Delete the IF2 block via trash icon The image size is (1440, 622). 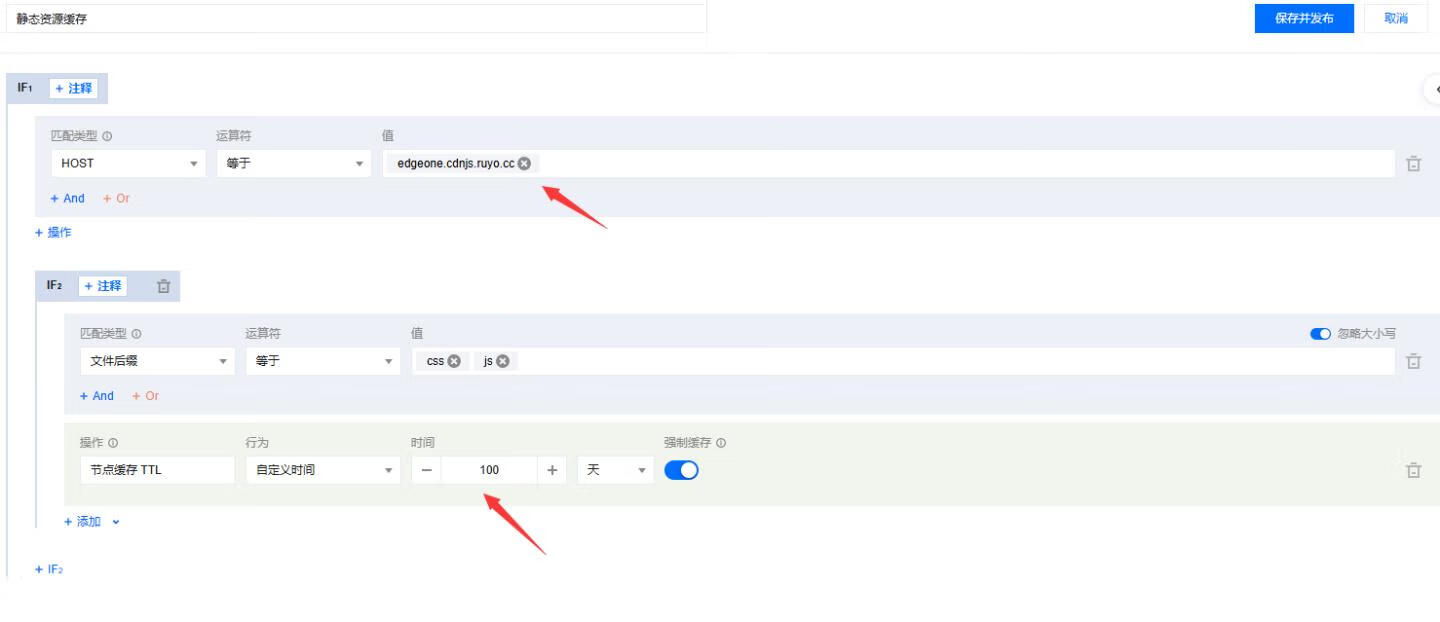164,286
